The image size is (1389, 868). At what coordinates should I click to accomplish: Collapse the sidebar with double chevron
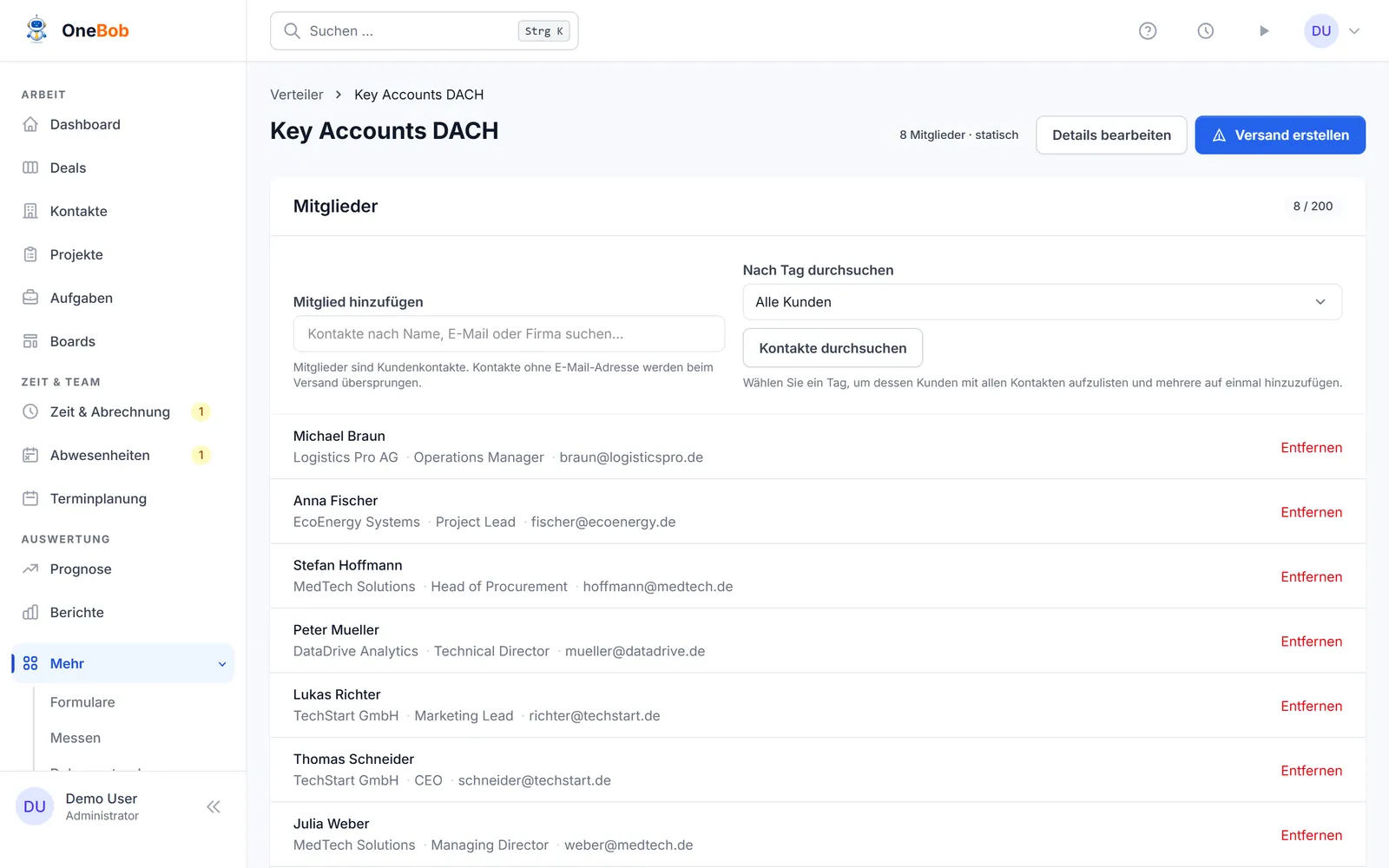(x=214, y=806)
